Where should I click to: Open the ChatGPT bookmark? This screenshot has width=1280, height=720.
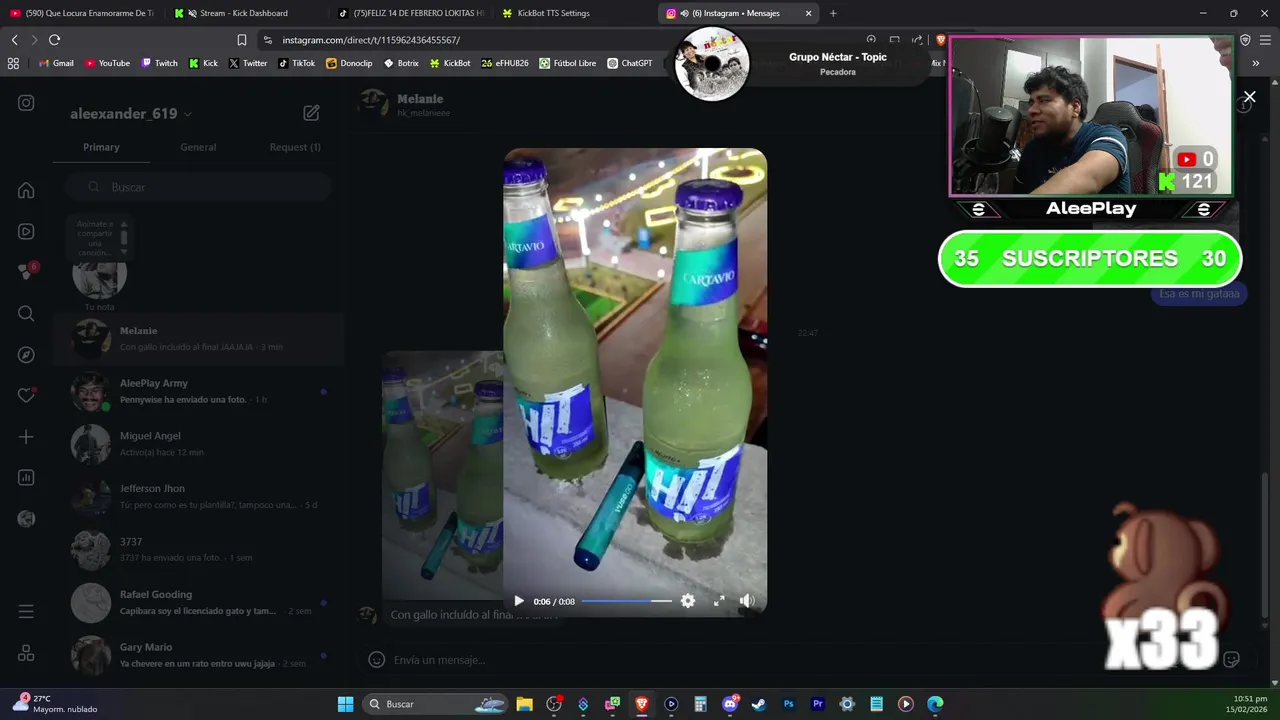point(630,63)
